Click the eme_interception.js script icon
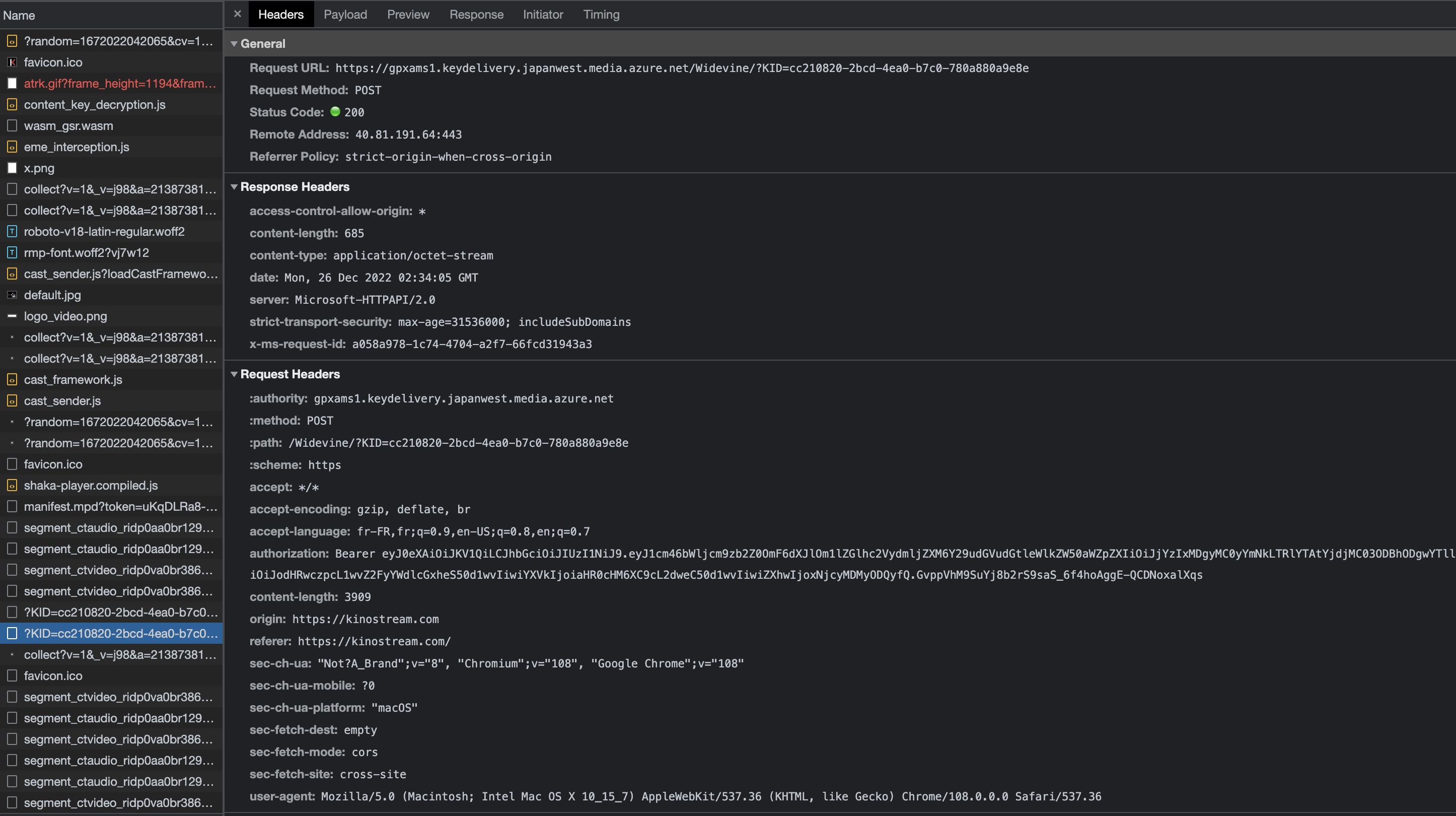 click(12, 147)
